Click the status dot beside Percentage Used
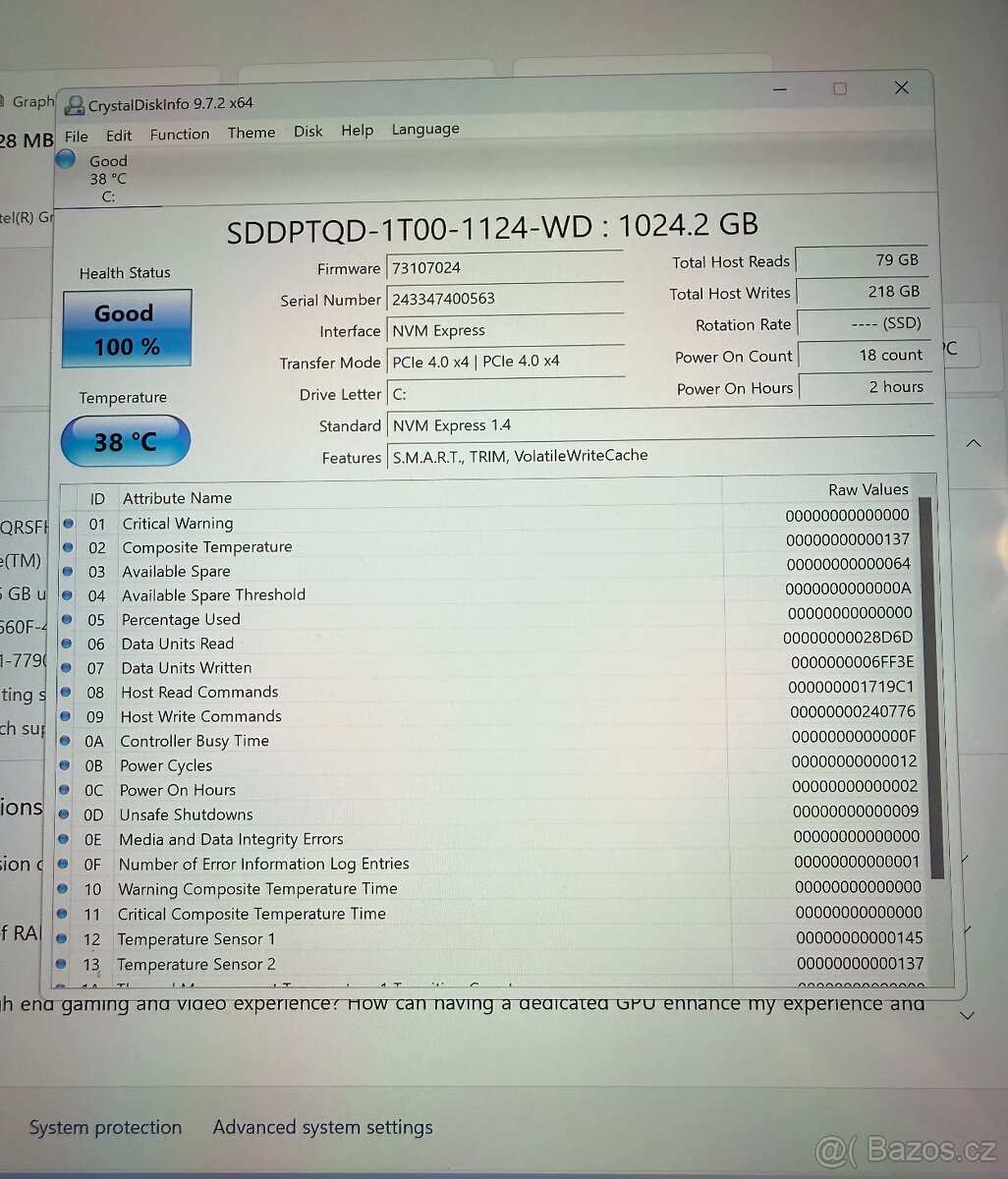The width and height of the screenshot is (1008, 1179). [68, 619]
